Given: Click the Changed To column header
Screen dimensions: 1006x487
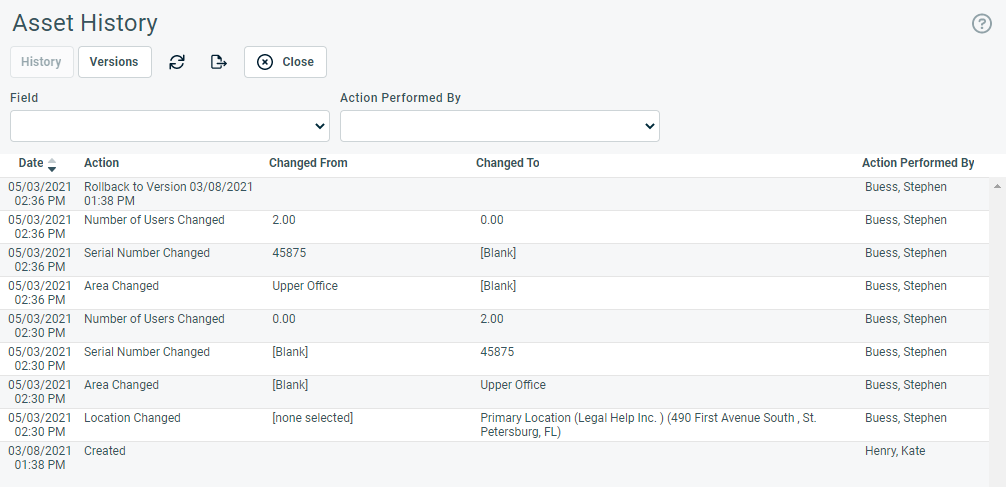Looking at the screenshot, I should click(x=507, y=163).
